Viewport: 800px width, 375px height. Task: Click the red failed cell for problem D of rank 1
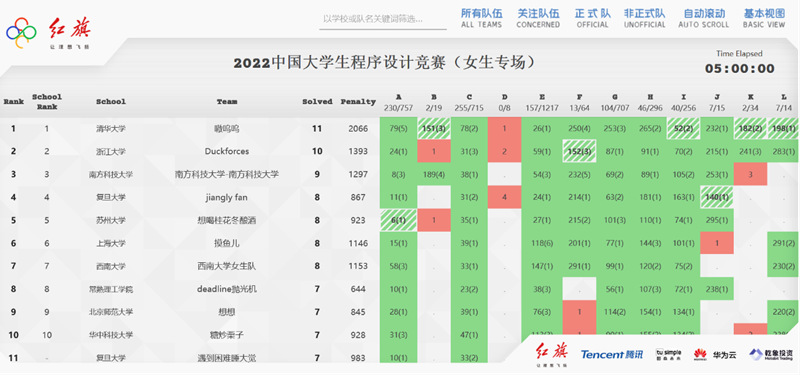pyautogui.click(x=504, y=129)
